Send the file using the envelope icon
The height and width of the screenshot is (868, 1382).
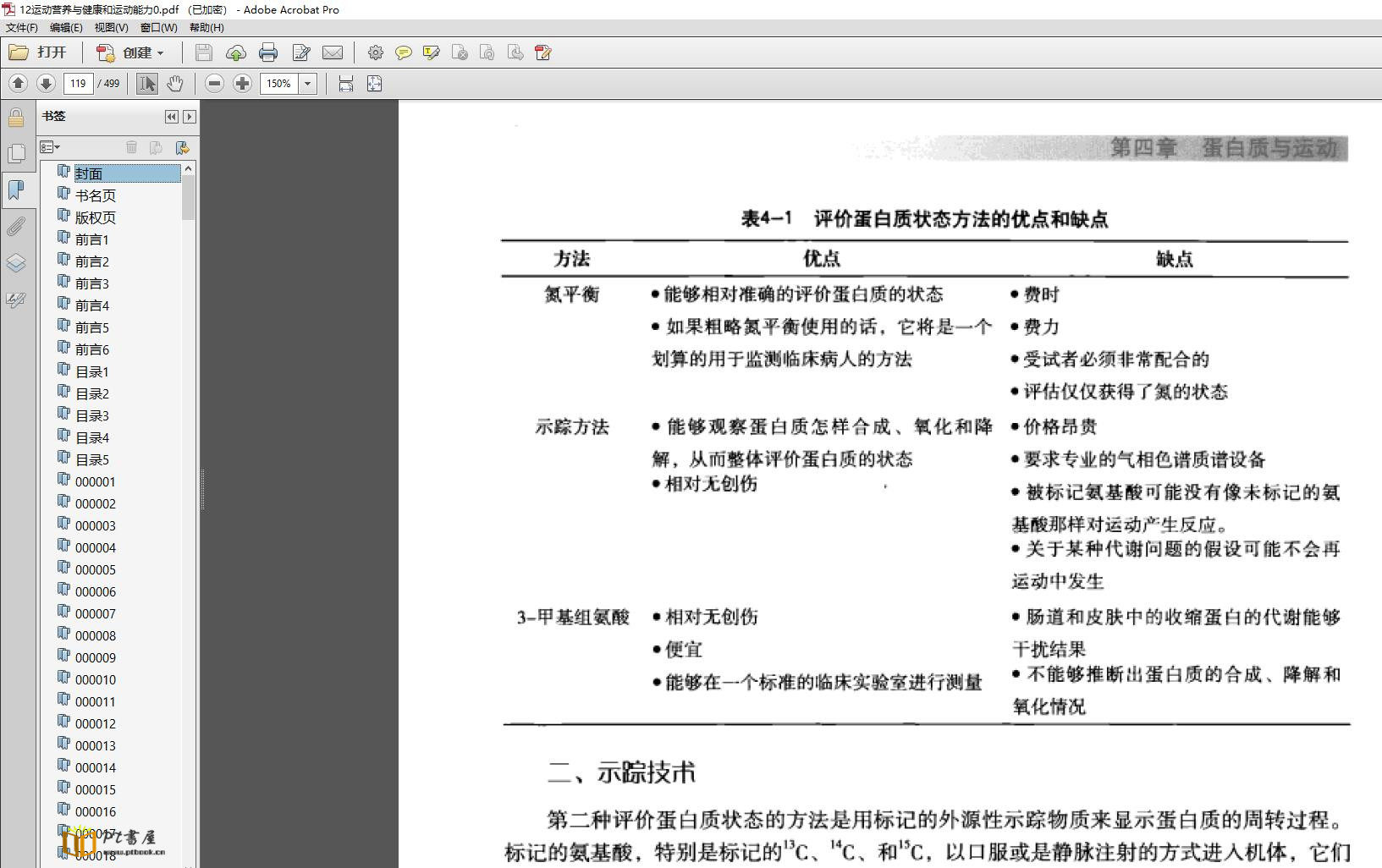(333, 53)
